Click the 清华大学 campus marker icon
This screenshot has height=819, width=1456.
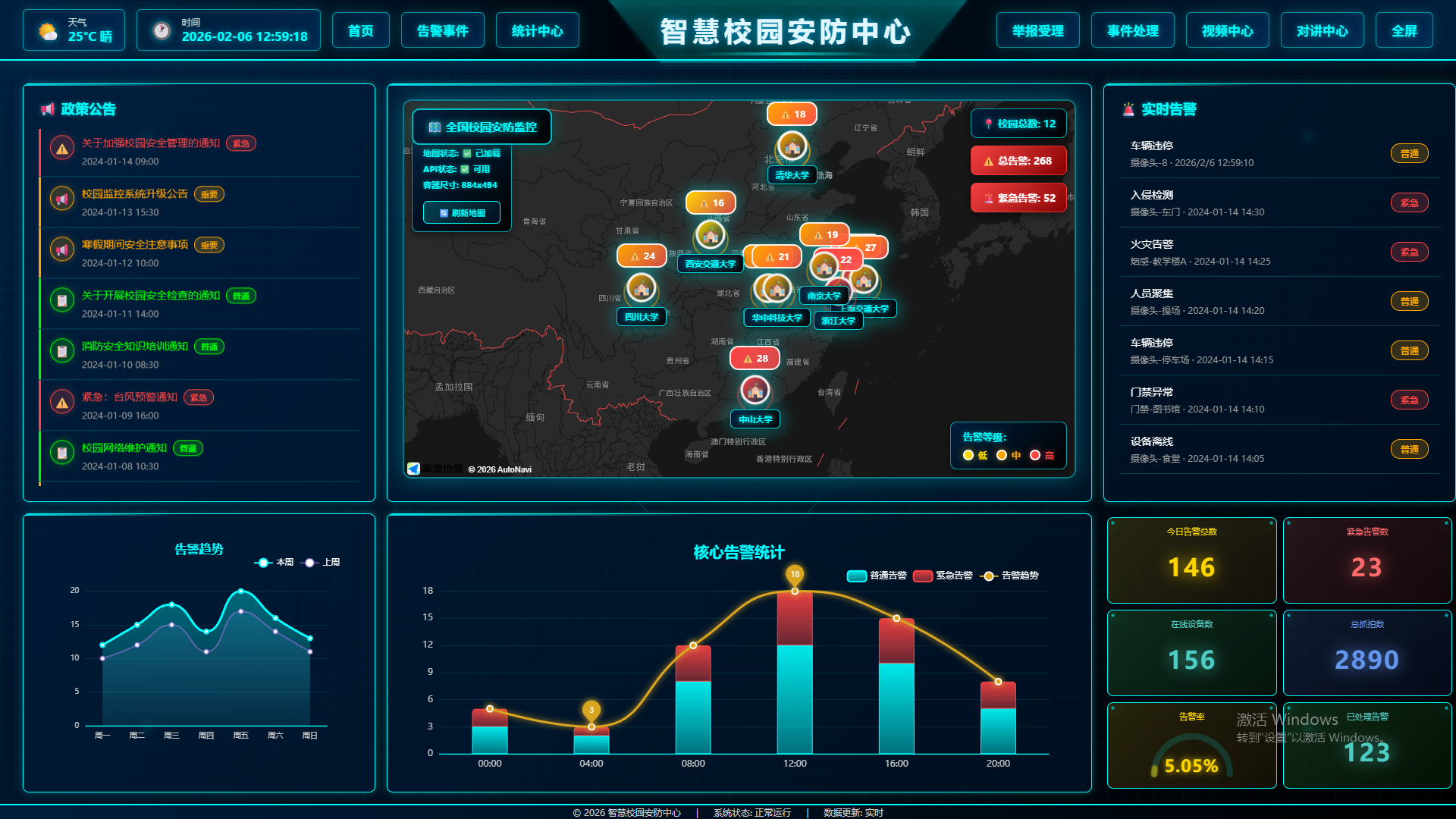(x=792, y=146)
